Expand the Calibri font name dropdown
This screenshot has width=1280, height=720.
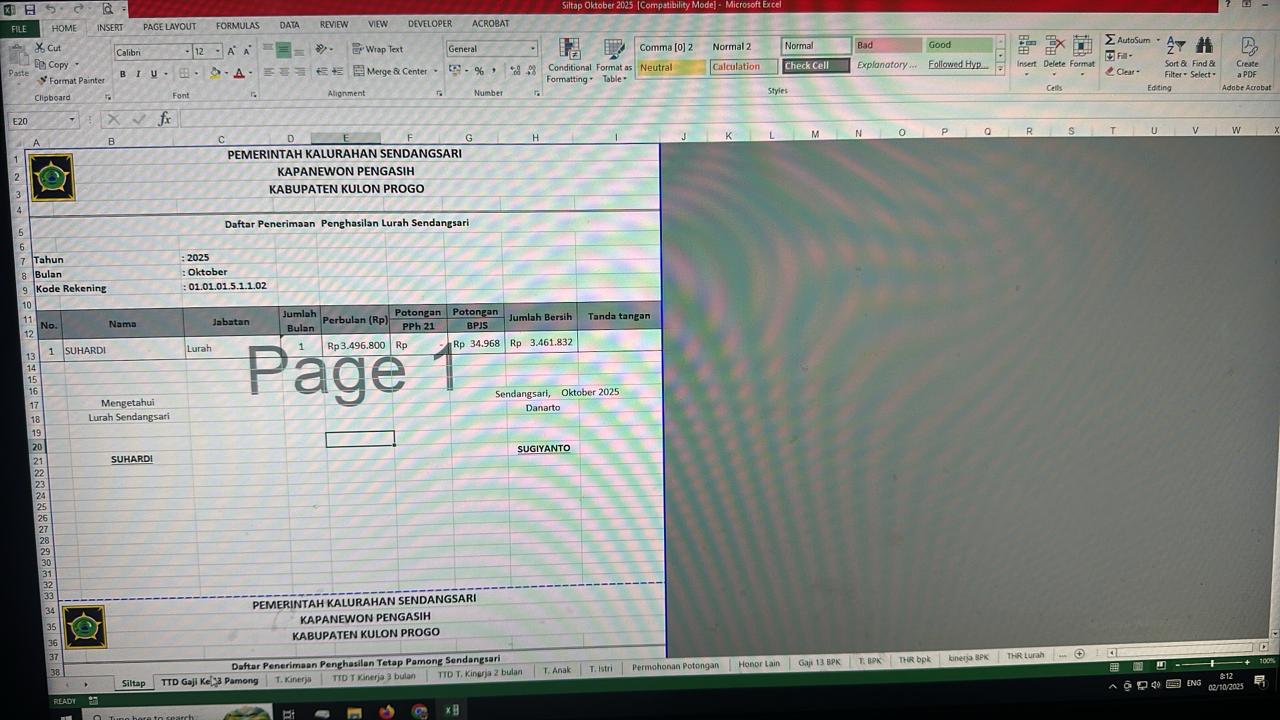point(186,52)
